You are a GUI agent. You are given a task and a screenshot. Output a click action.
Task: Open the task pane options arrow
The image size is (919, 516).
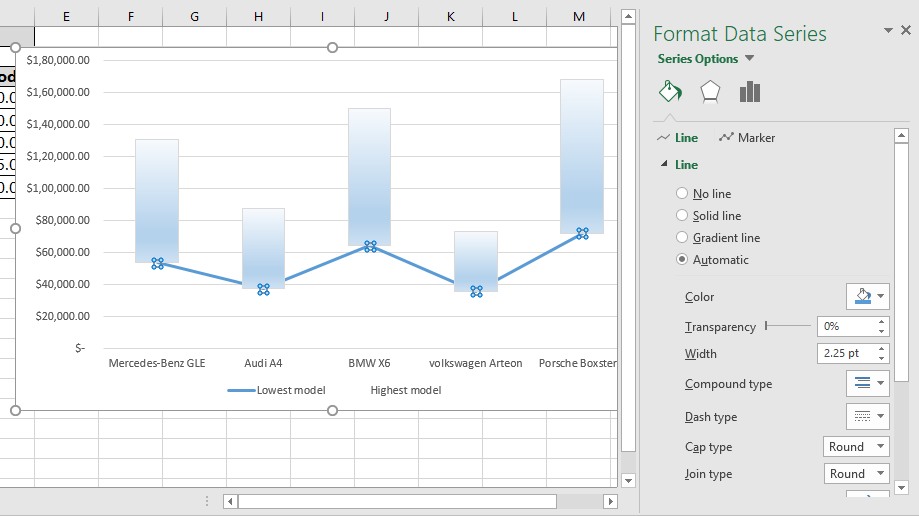889,30
